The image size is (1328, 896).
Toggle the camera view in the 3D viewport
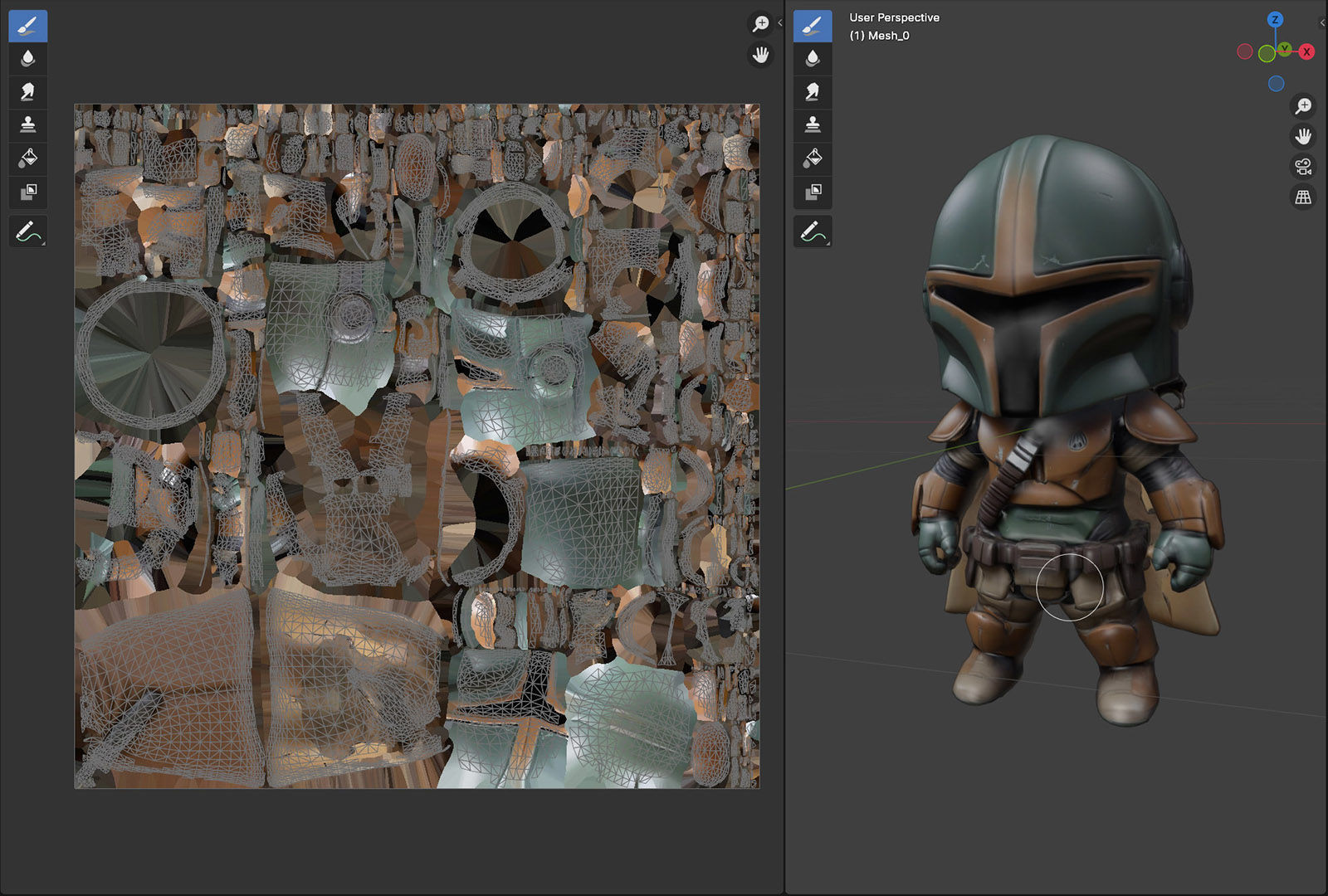tap(1303, 167)
